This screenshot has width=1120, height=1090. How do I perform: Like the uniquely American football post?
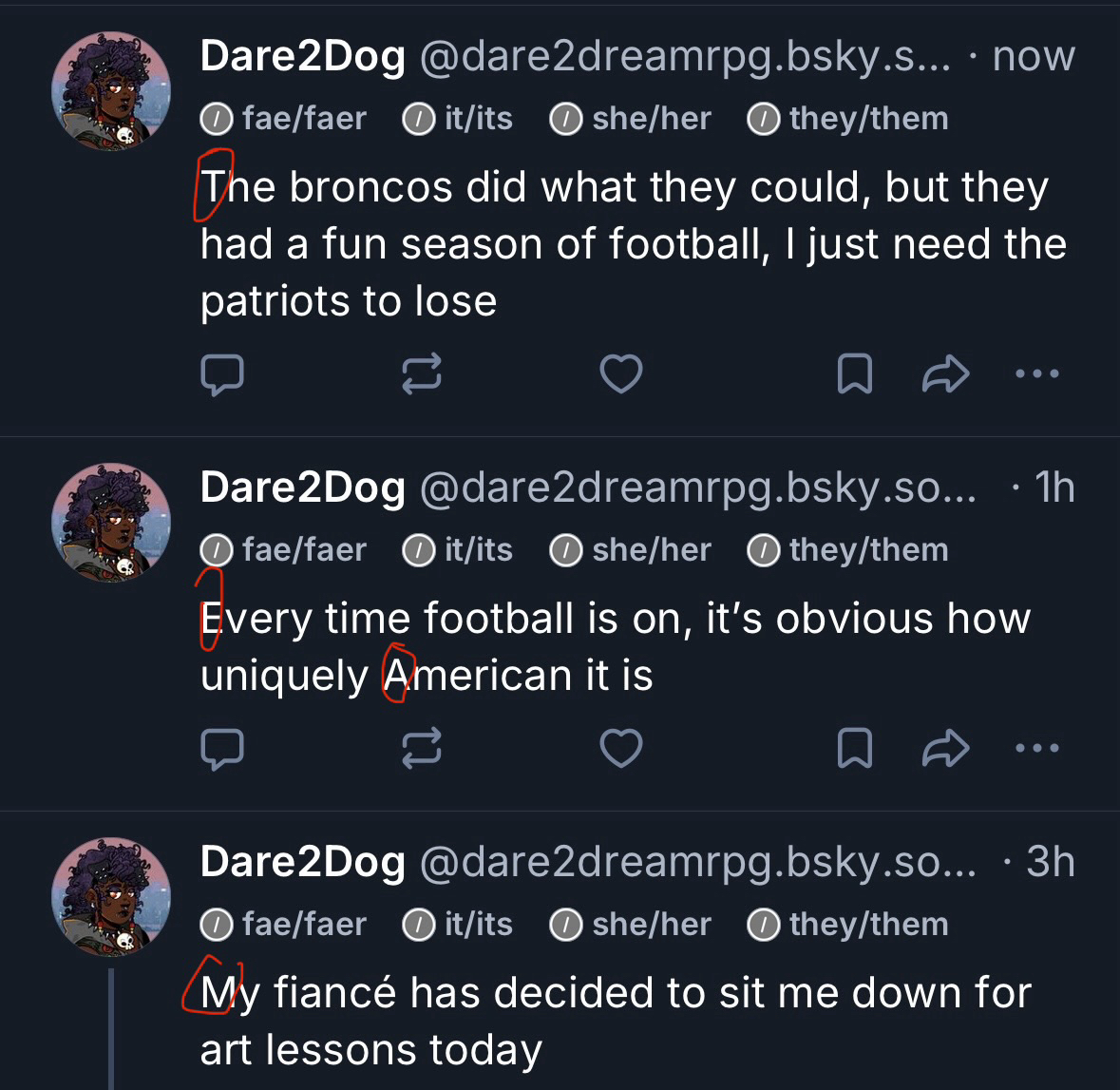(621, 749)
